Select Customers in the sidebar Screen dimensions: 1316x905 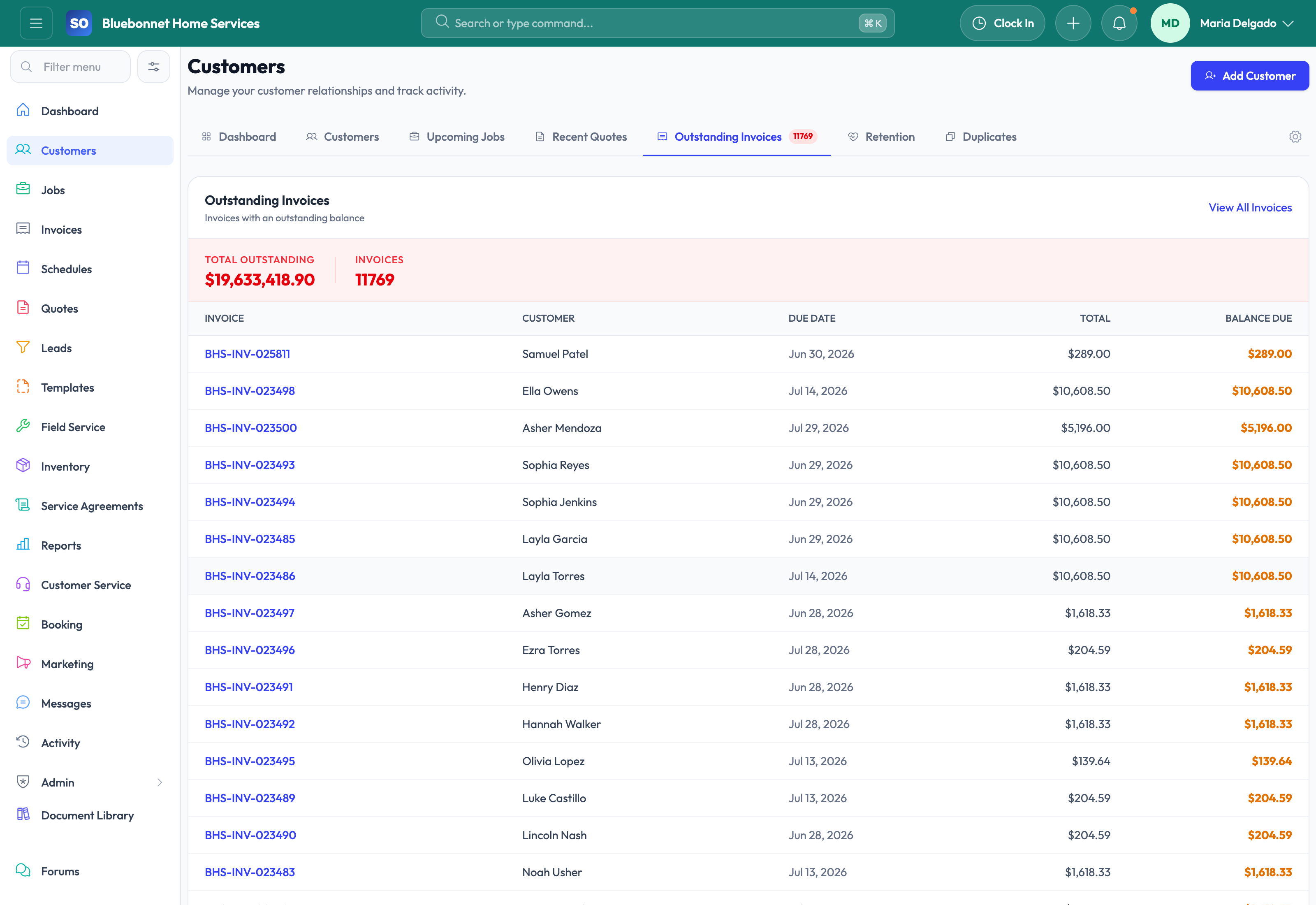(x=90, y=150)
